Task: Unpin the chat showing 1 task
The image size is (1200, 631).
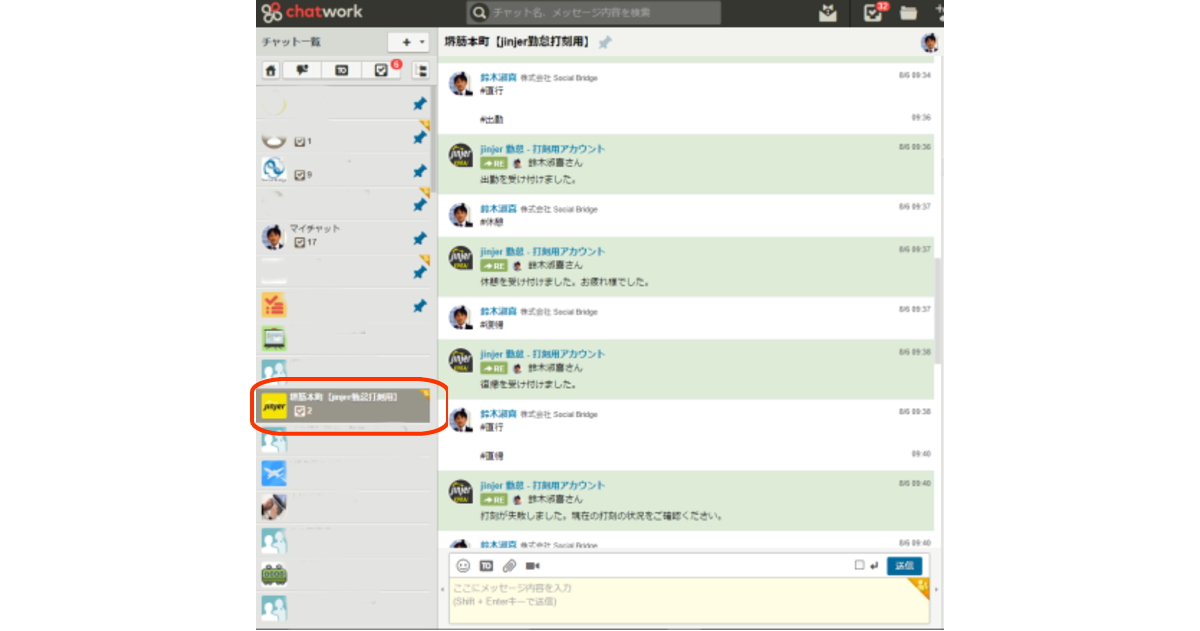Action: (420, 139)
